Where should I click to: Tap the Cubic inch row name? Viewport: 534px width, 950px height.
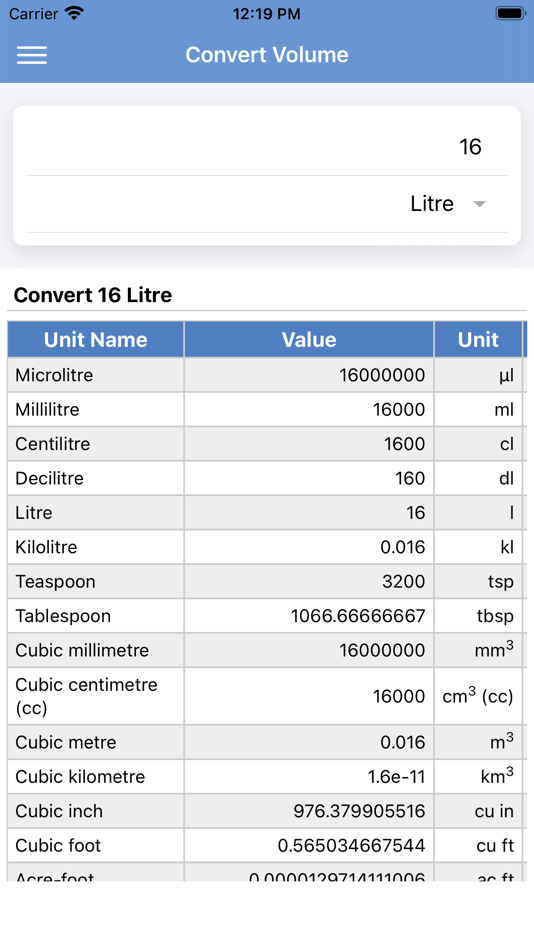click(59, 811)
